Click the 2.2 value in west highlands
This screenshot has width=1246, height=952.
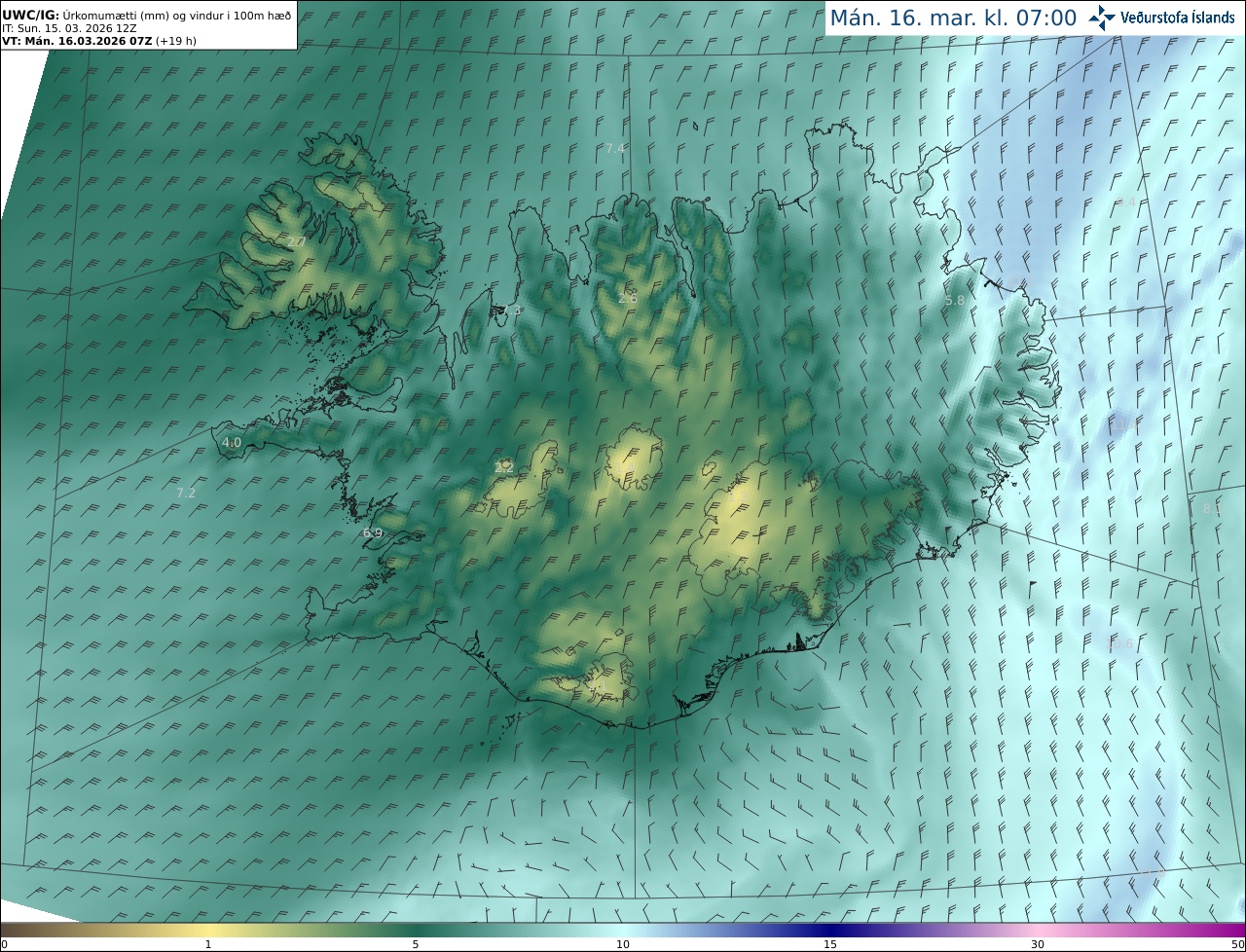[503, 467]
